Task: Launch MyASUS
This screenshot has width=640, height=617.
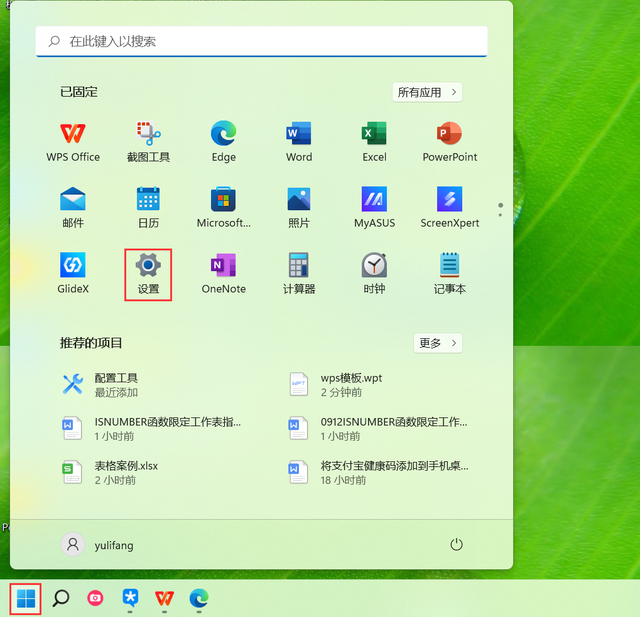Action: [x=374, y=208]
